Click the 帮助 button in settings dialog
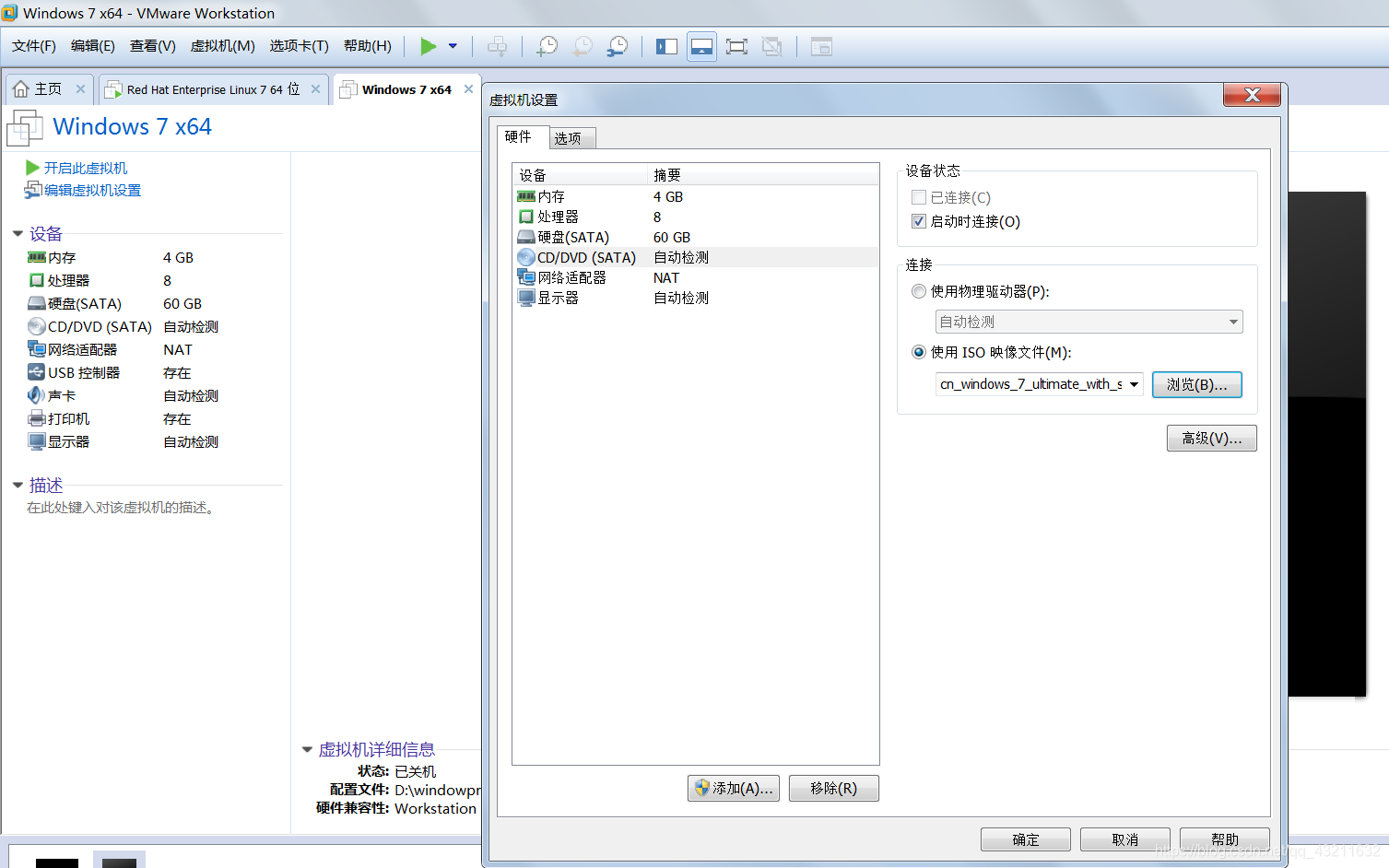This screenshot has width=1389, height=868. pyautogui.click(x=1224, y=839)
